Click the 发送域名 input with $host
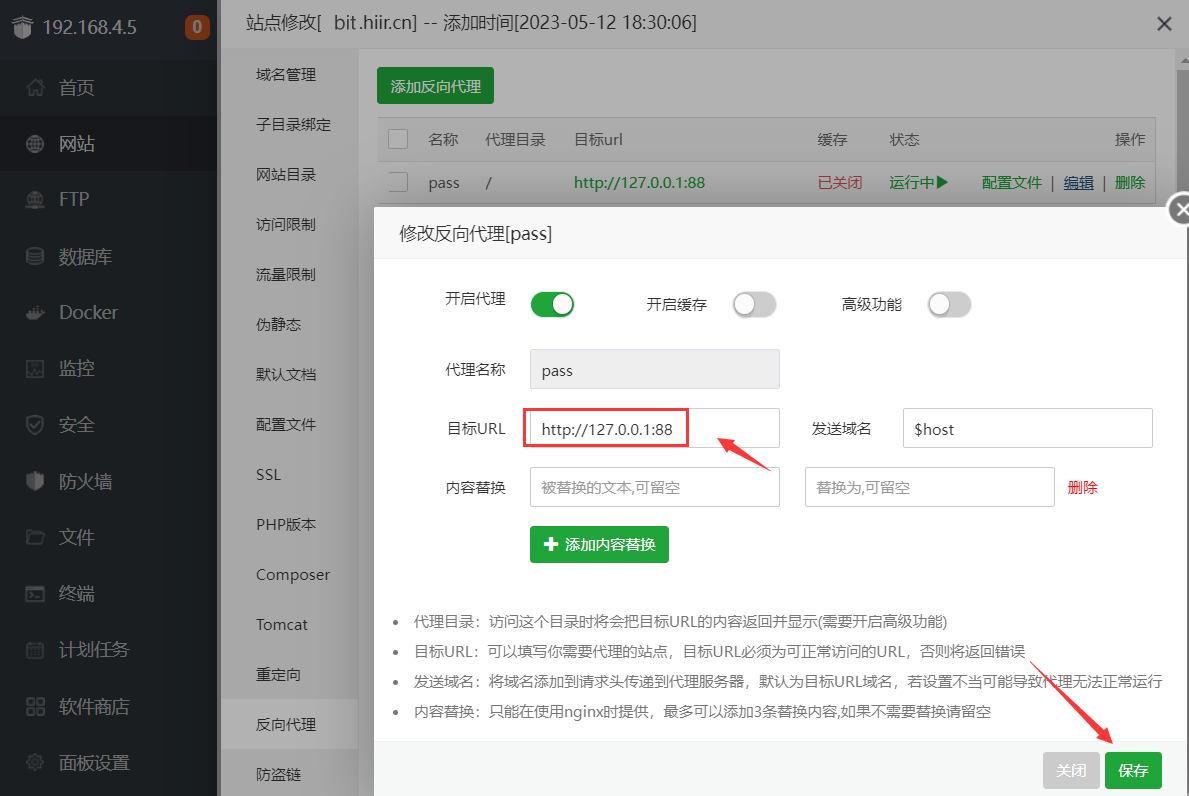The image size is (1189, 796). tap(1027, 428)
